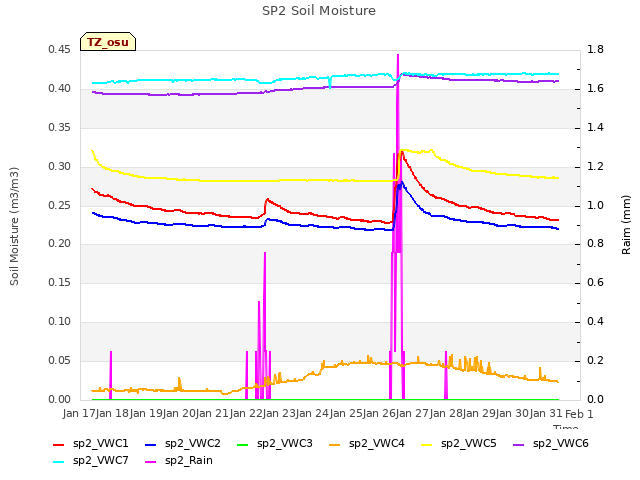Viewport: 640px width, 480px height.
Task: Click the 0.30 left axis value
Action: (x=60, y=167)
